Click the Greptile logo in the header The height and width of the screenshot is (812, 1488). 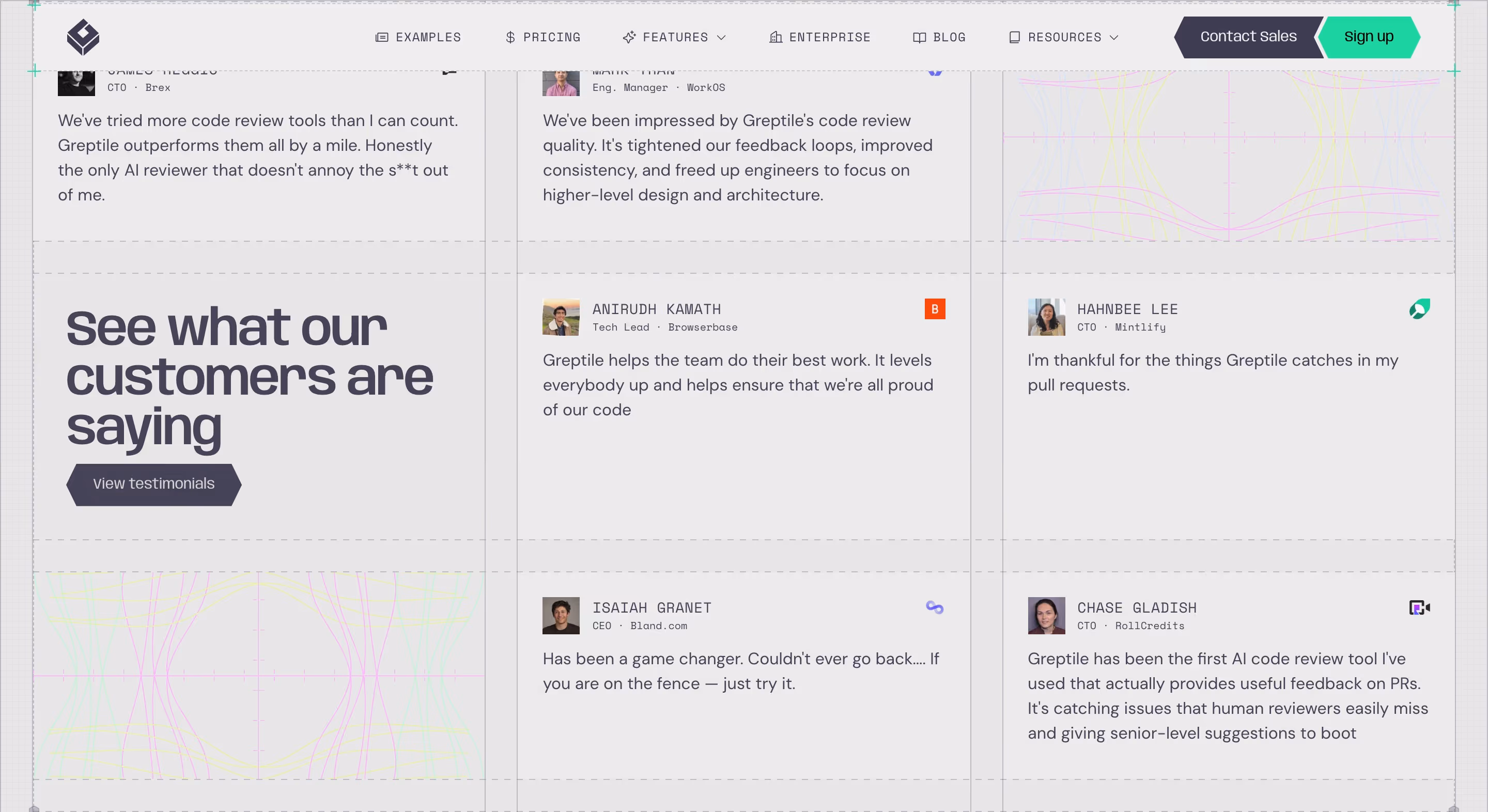83,37
